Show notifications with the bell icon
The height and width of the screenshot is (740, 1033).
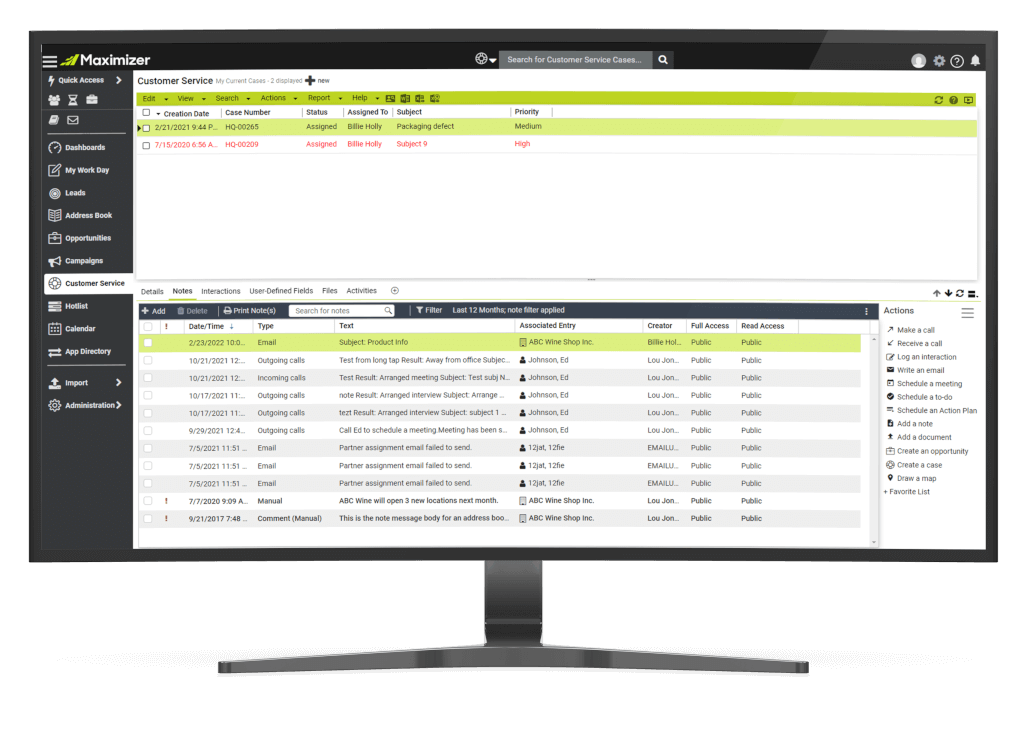tap(975, 61)
